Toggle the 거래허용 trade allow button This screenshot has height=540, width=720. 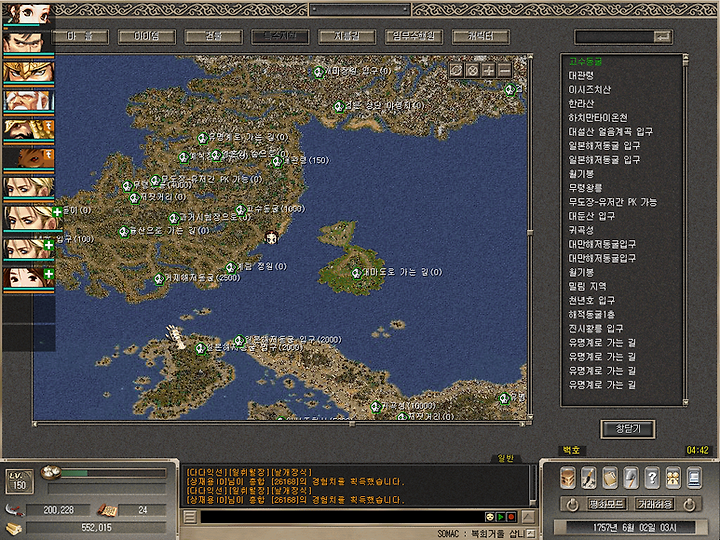tap(655, 504)
